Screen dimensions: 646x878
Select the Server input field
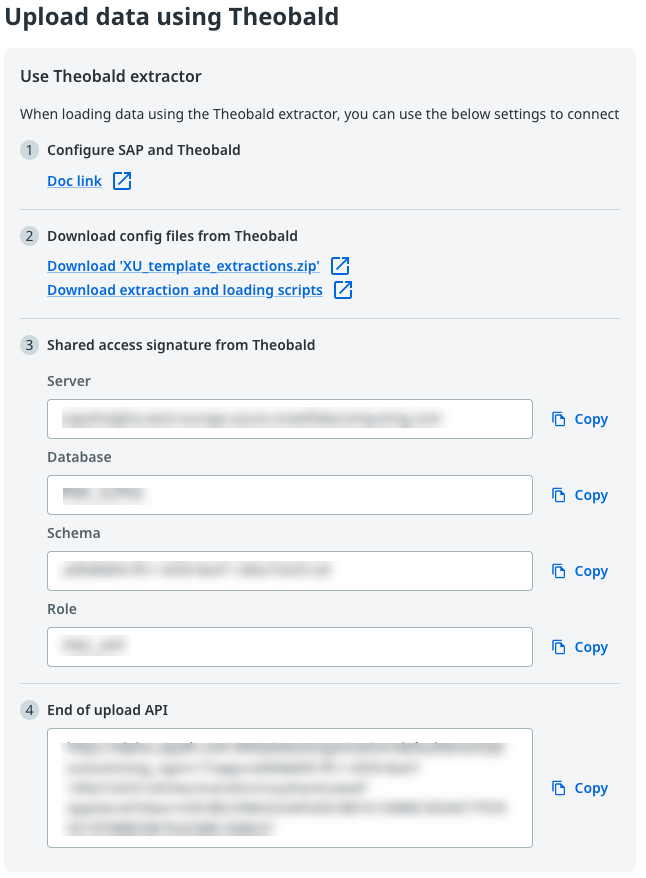[290, 419]
